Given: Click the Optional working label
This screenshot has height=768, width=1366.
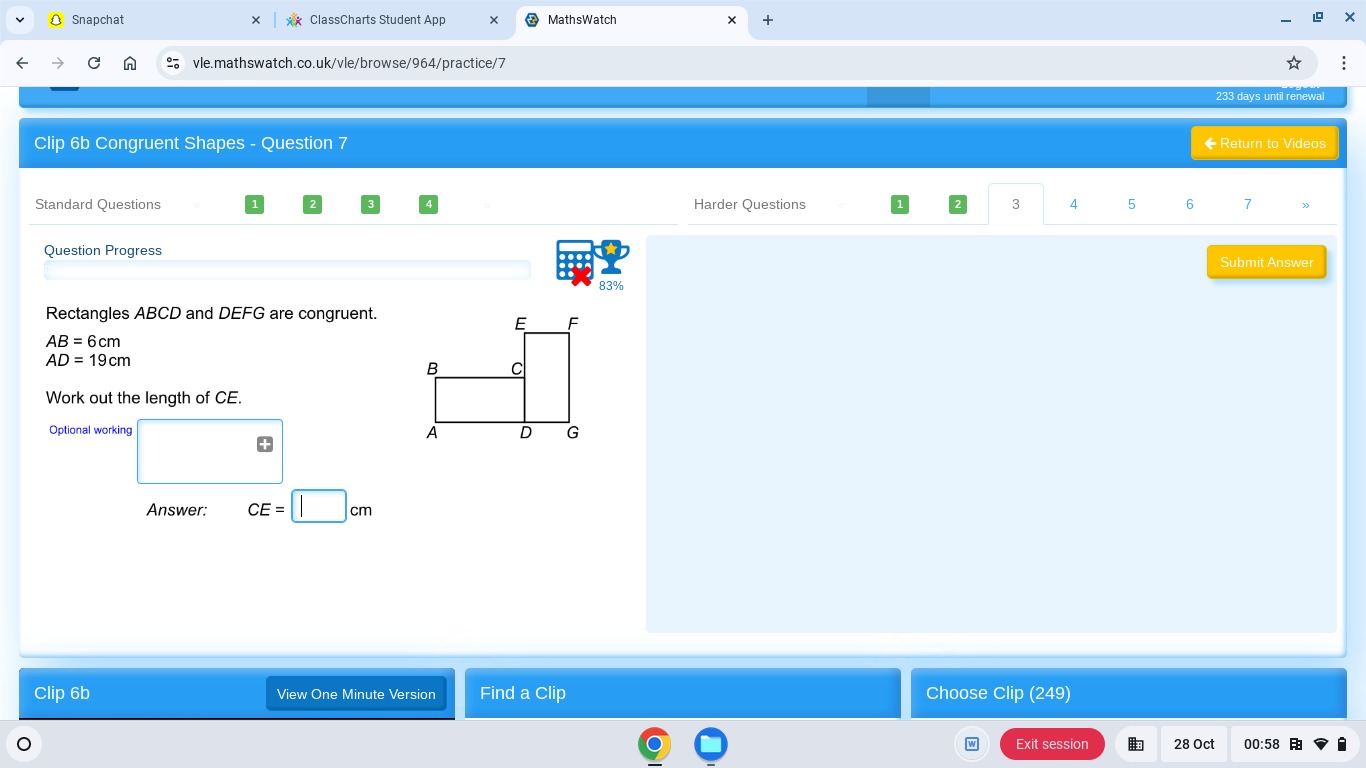Looking at the screenshot, I should coord(91,430).
